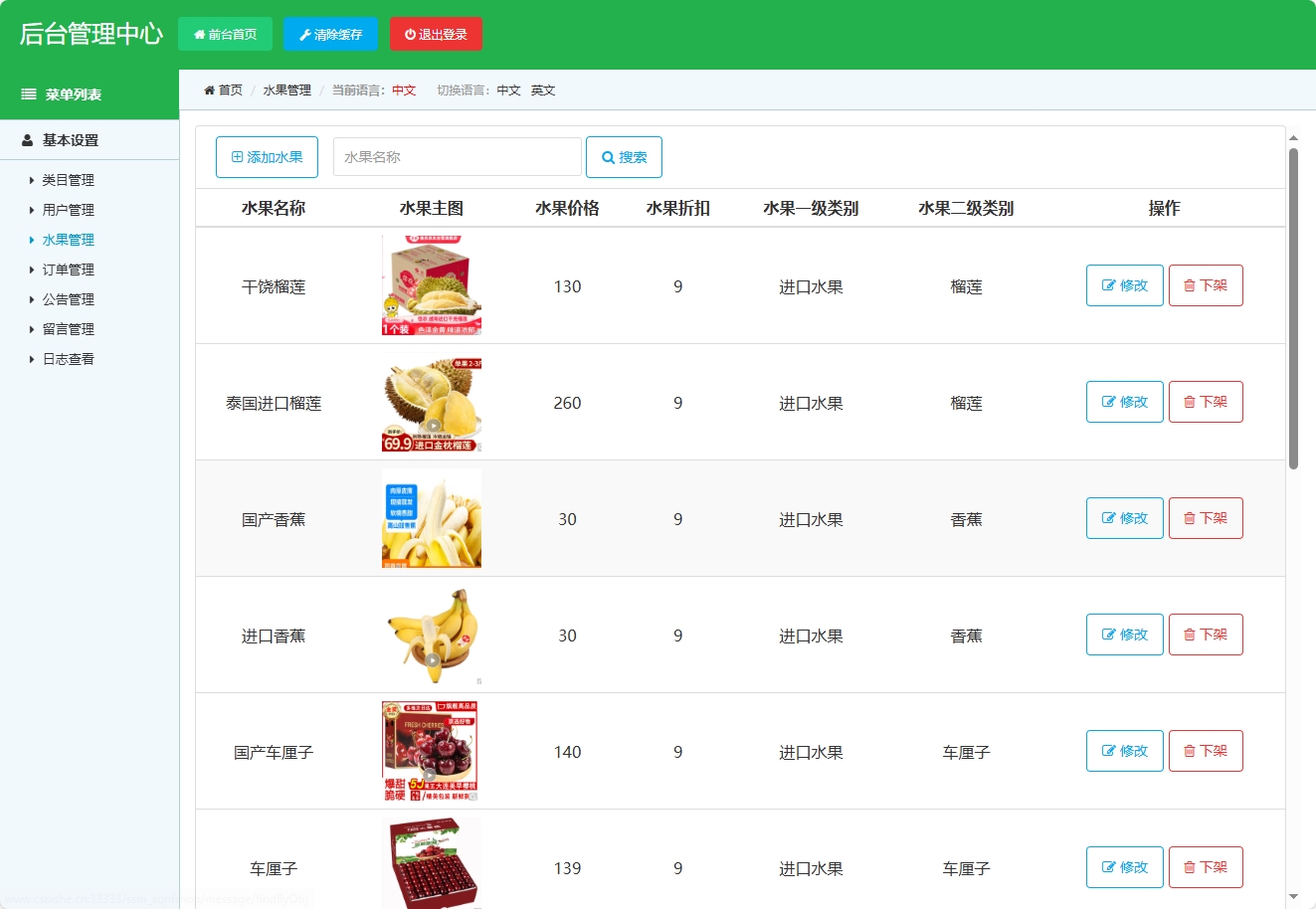This screenshot has width=1316, height=909.
Task: Click 修改 for 干饶榴莲 row
Action: [1124, 285]
